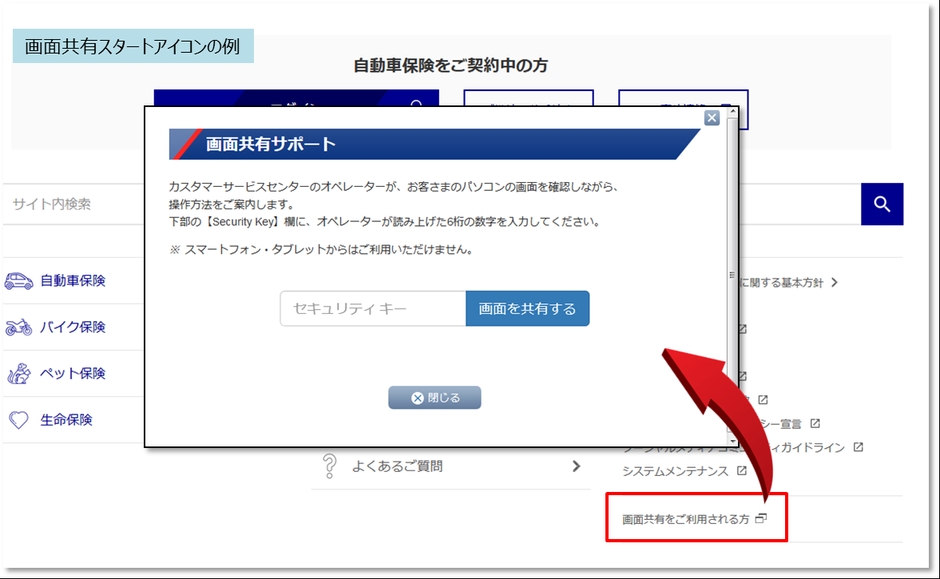Open the 自動車保険 menu item
The height and width of the screenshot is (579, 940).
[73, 281]
